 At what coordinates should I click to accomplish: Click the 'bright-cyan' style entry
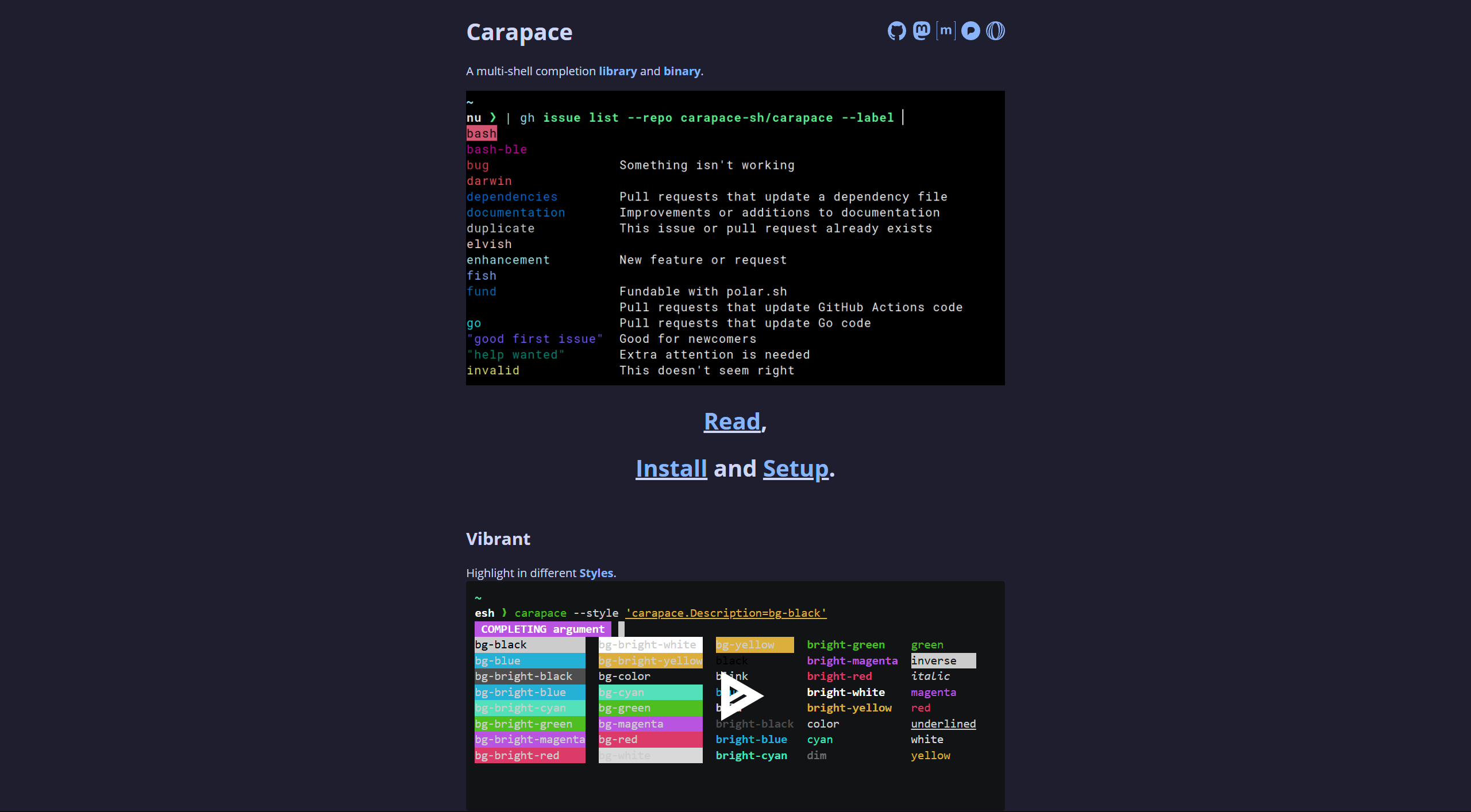[751, 756]
